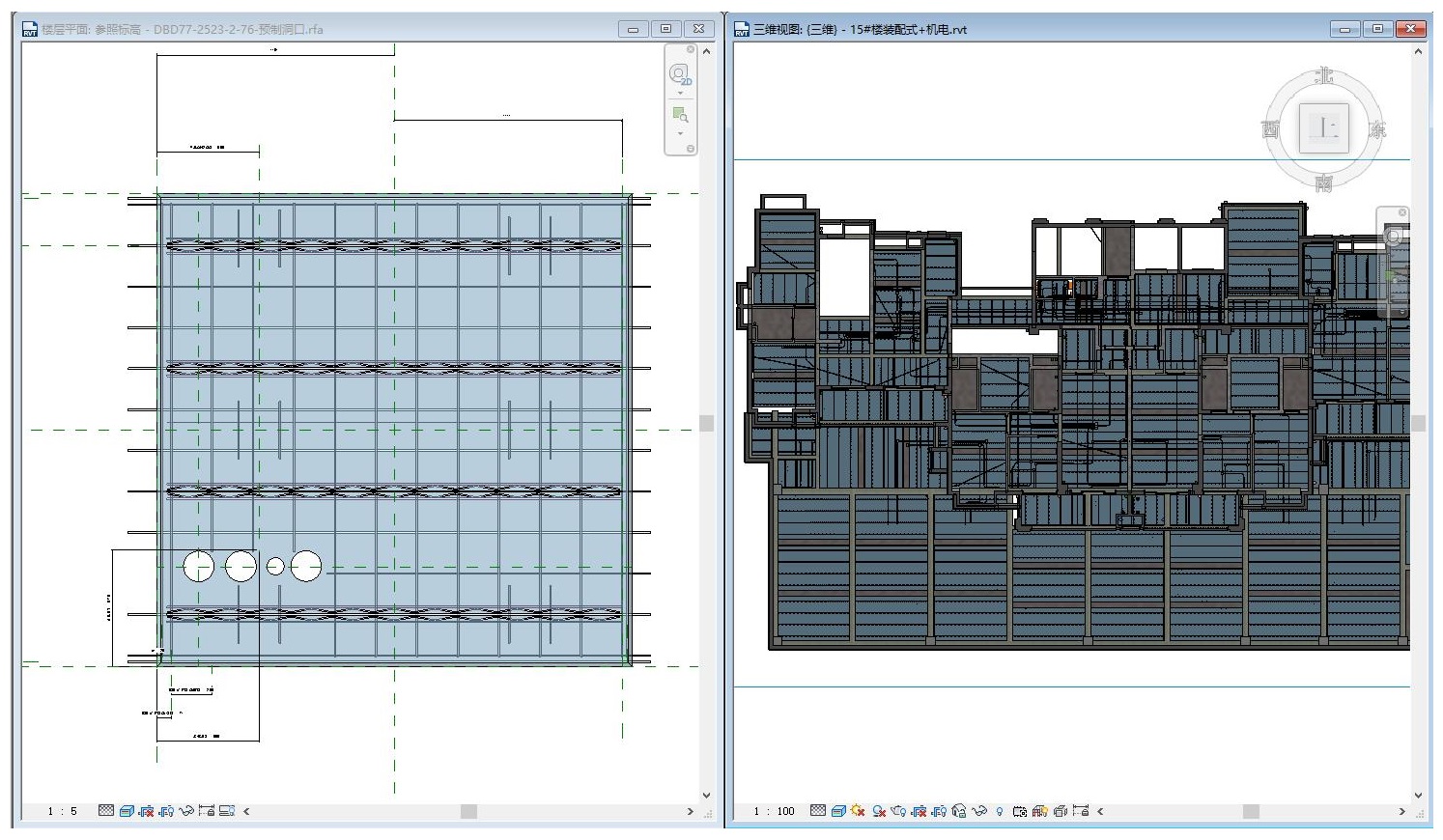Click 3D view scroll up arrow

click(x=1418, y=50)
